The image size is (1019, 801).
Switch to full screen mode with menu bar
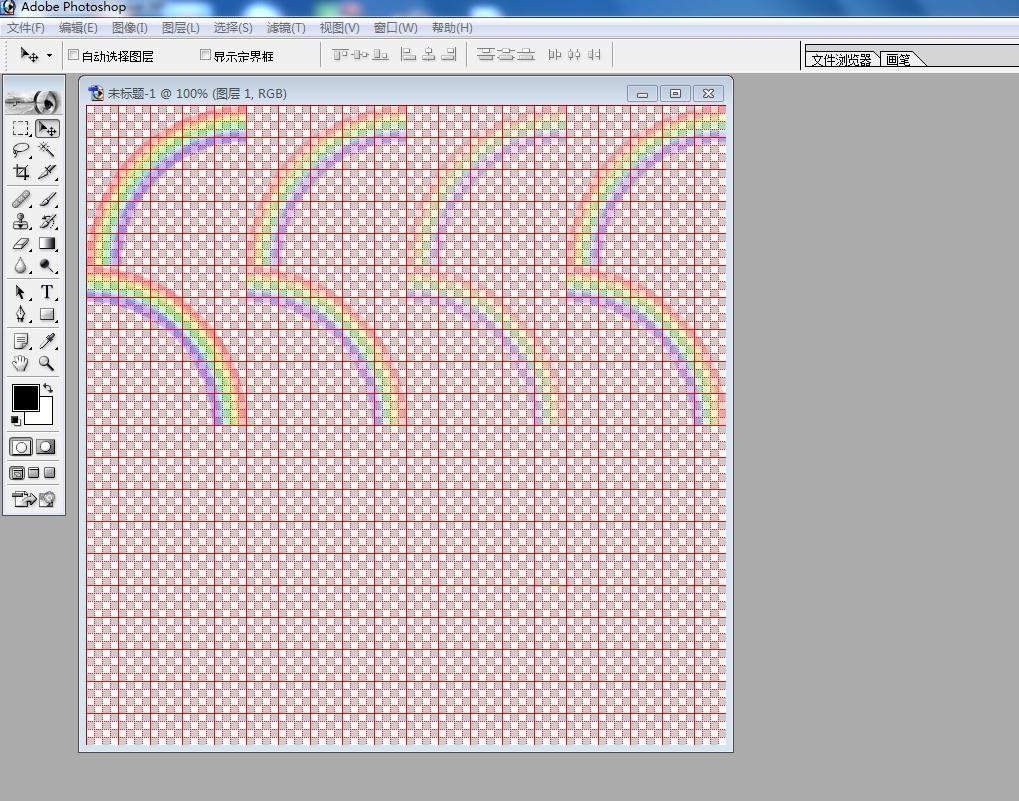(x=34, y=473)
